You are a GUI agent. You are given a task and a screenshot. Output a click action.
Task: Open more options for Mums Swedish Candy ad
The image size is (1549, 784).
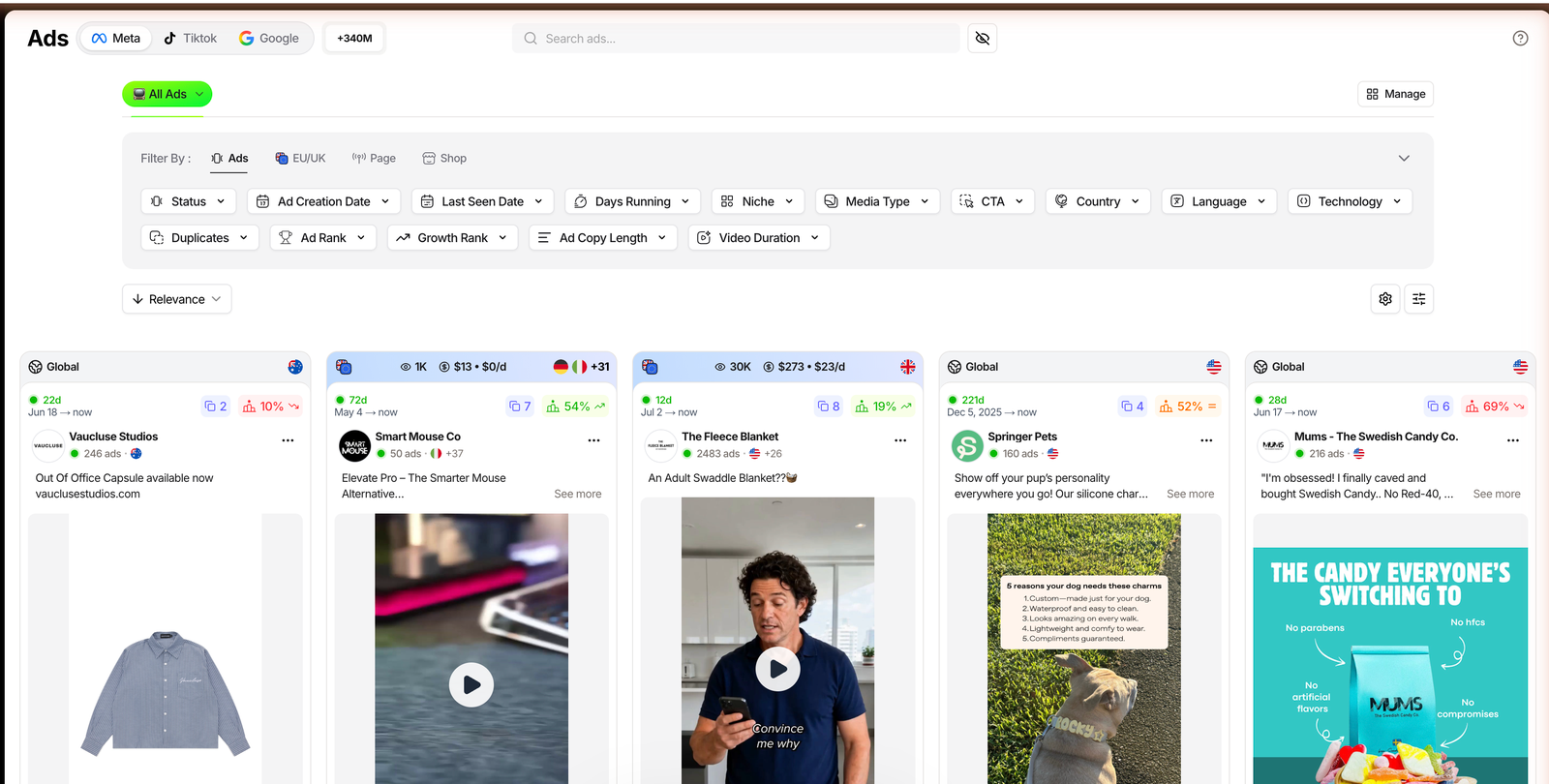click(1513, 440)
